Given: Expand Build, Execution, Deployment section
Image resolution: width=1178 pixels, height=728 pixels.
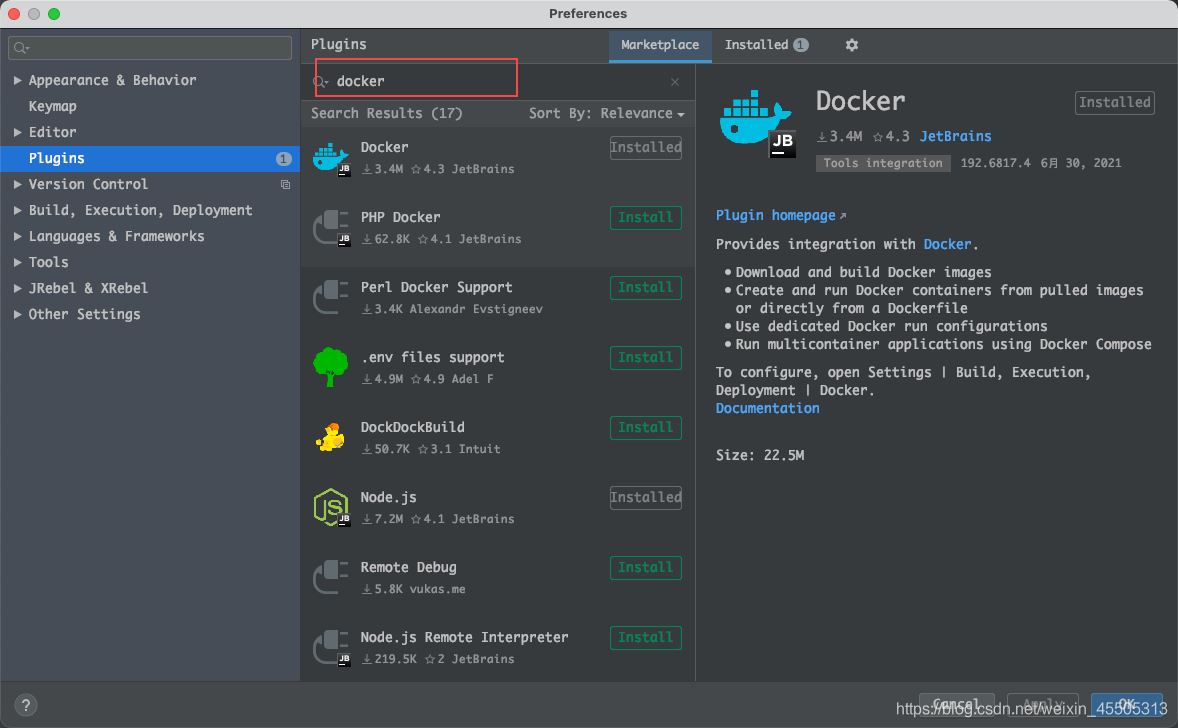Looking at the screenshot, I should (x=18, y=210).
